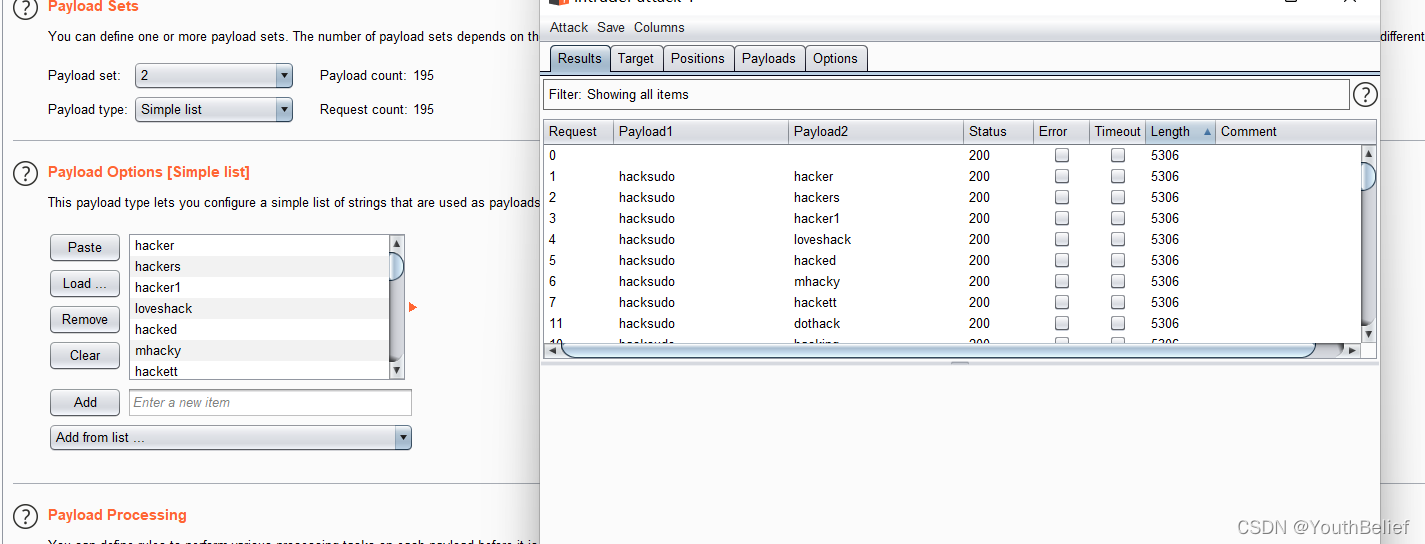This screenshot has width=1425, height=544.
Task: Select 'hacker1' in the payload list
Action: coord(259,288)
